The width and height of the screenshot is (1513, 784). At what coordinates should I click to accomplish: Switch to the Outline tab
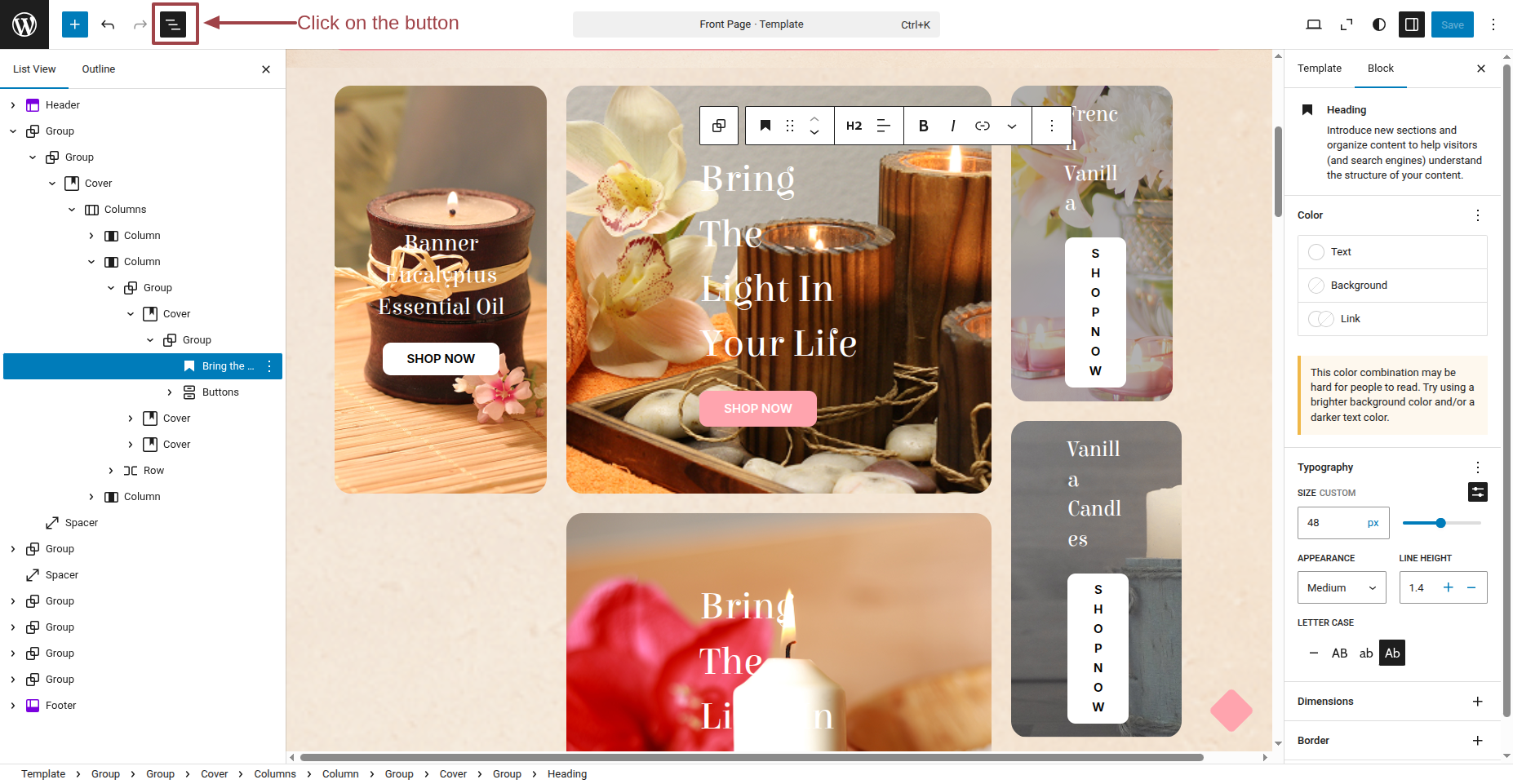[x=99, y=69]
